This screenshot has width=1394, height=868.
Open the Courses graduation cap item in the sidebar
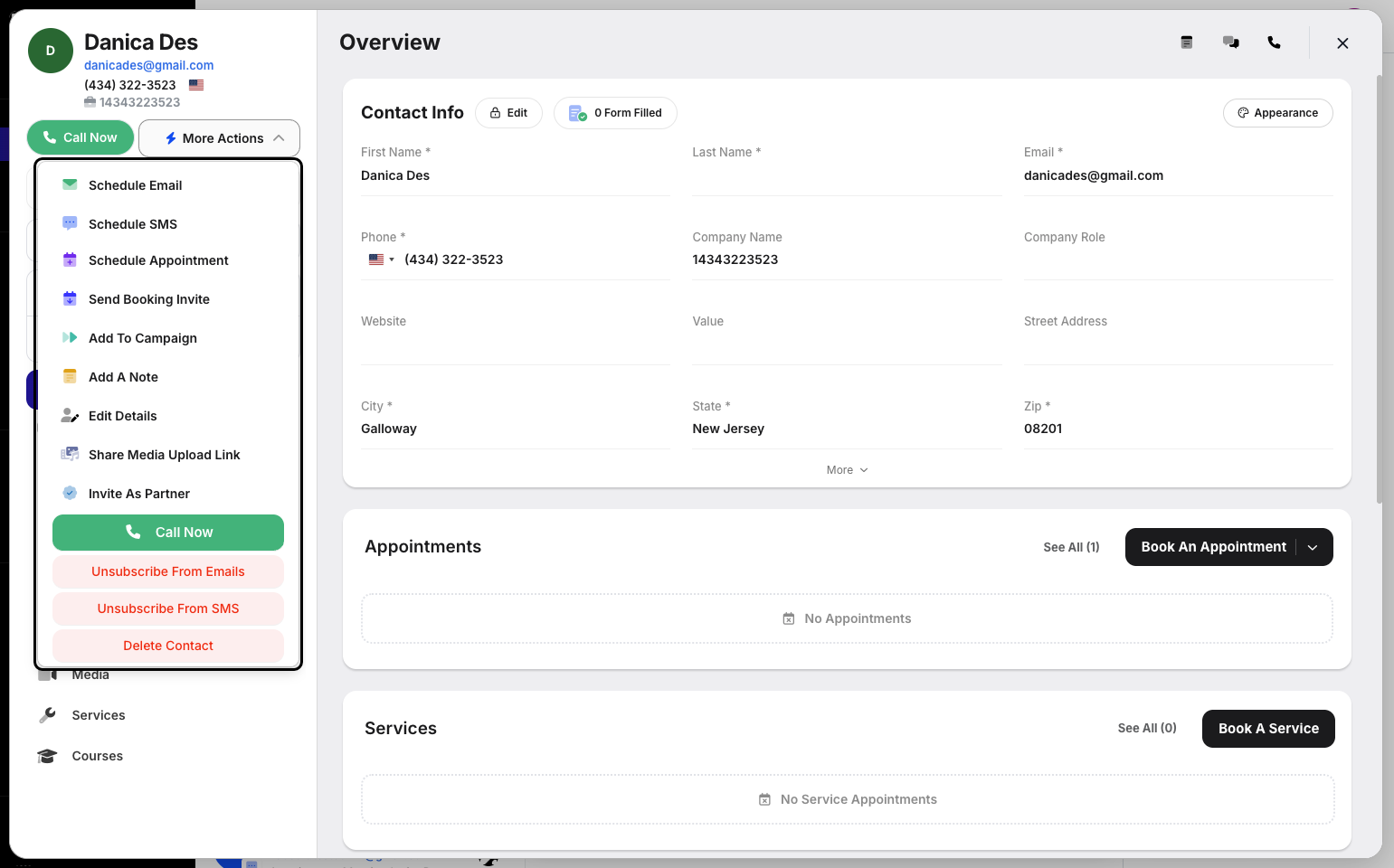(80, 756)
